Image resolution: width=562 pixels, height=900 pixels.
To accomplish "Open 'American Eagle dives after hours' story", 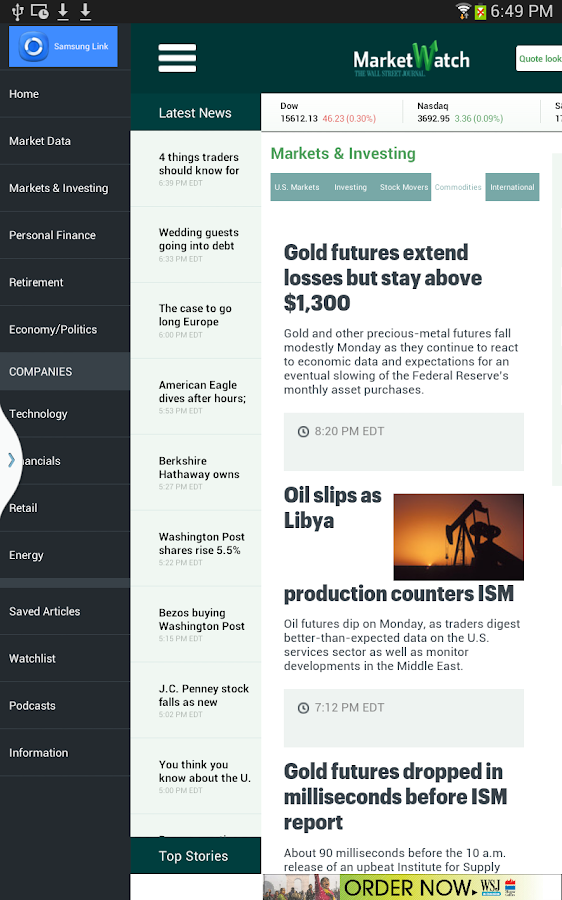I will pos(196,397).
